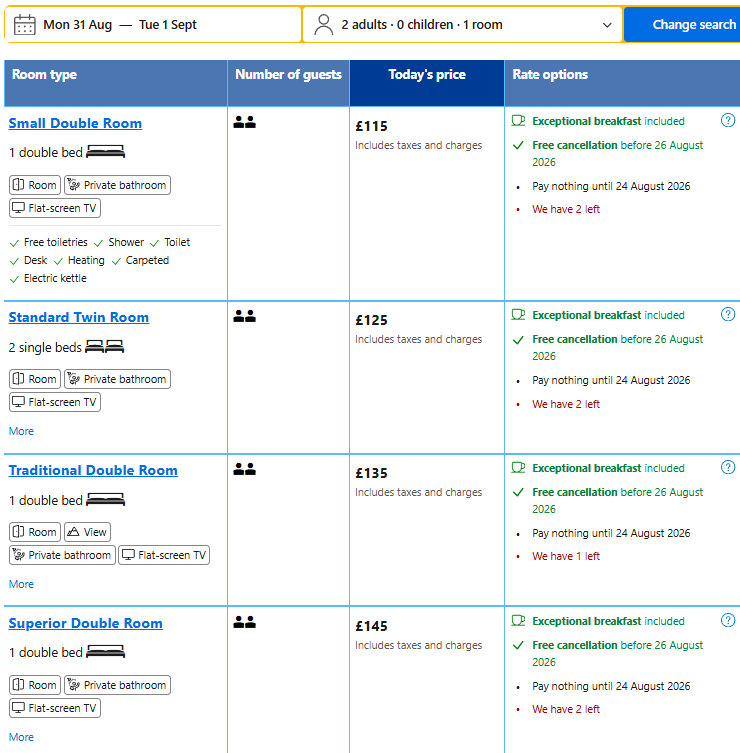This screenshot has width=740, height=753.
Task: Click Exceptional breakfast included for Small Double Room
Action: coord(608,121)
